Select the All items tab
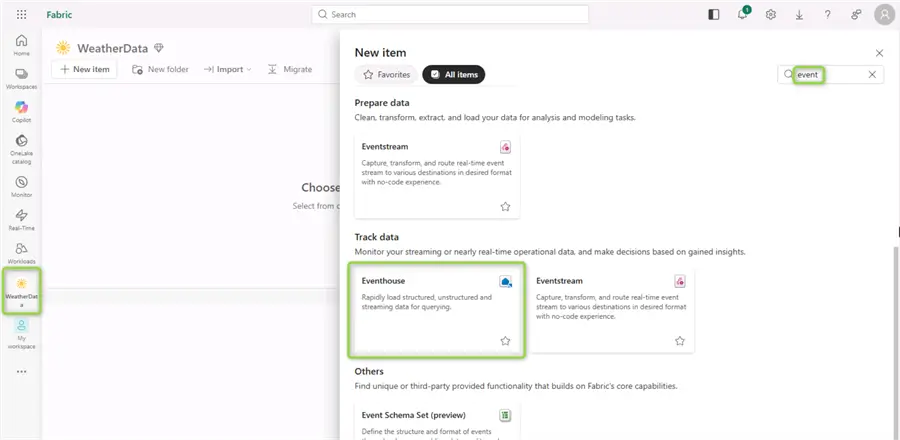Viewport: 900px width, 440px height. tap(453, 75)
